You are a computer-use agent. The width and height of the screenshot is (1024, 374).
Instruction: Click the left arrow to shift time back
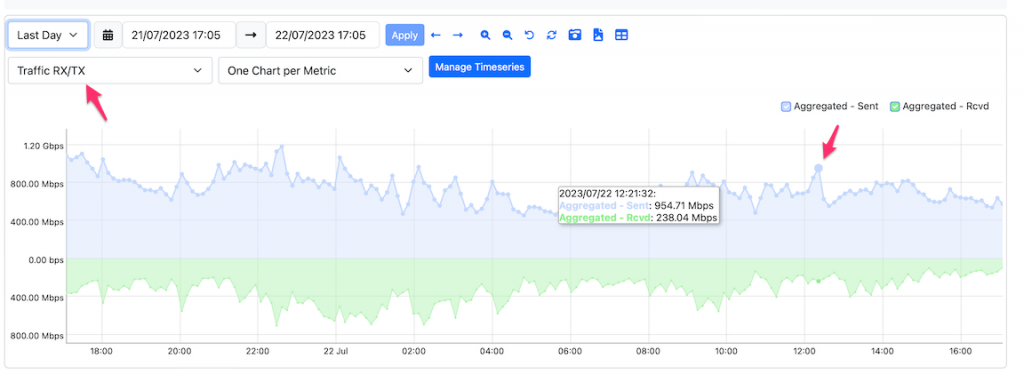[436, 35]
